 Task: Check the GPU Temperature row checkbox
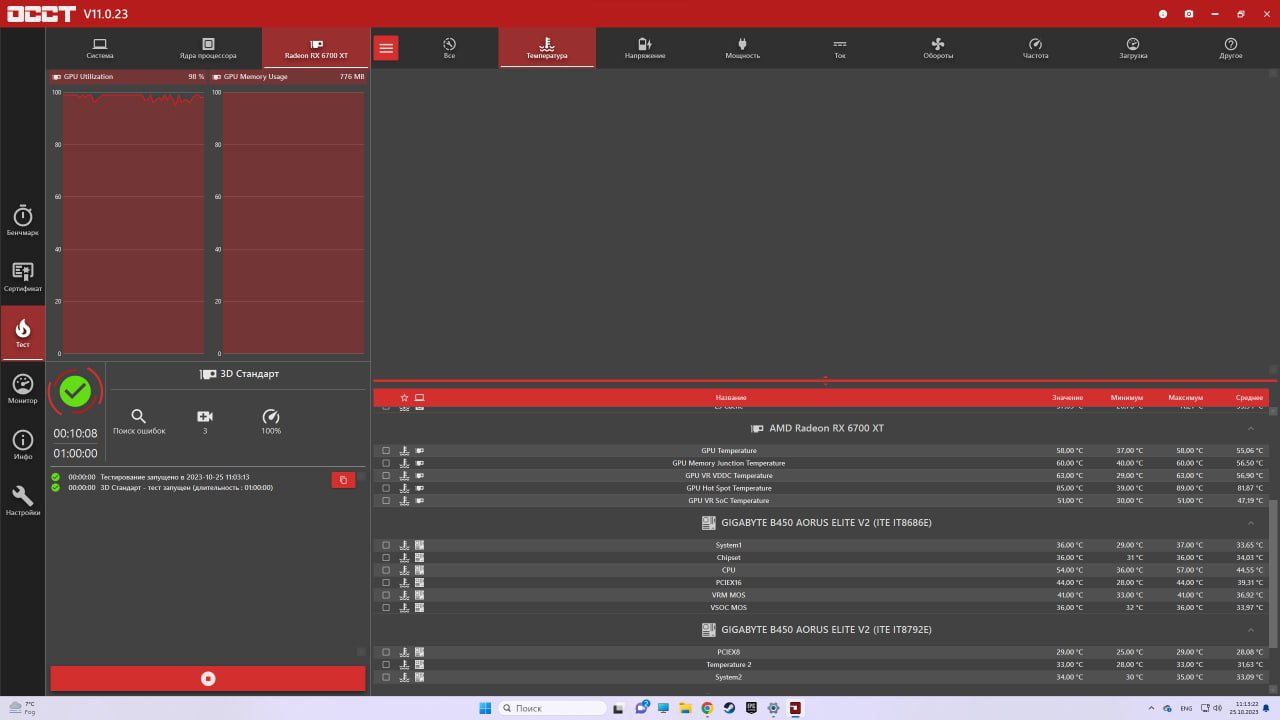(386, 451)
